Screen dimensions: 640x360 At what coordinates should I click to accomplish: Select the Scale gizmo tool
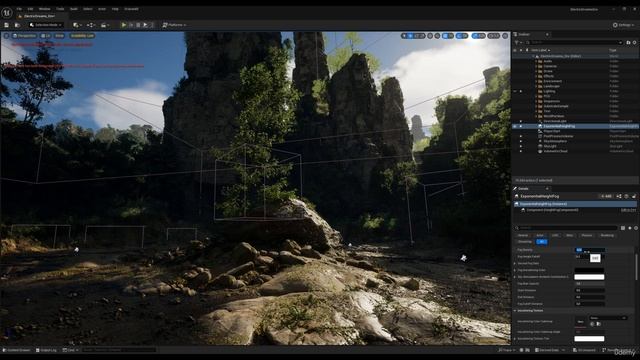point(422,36)
